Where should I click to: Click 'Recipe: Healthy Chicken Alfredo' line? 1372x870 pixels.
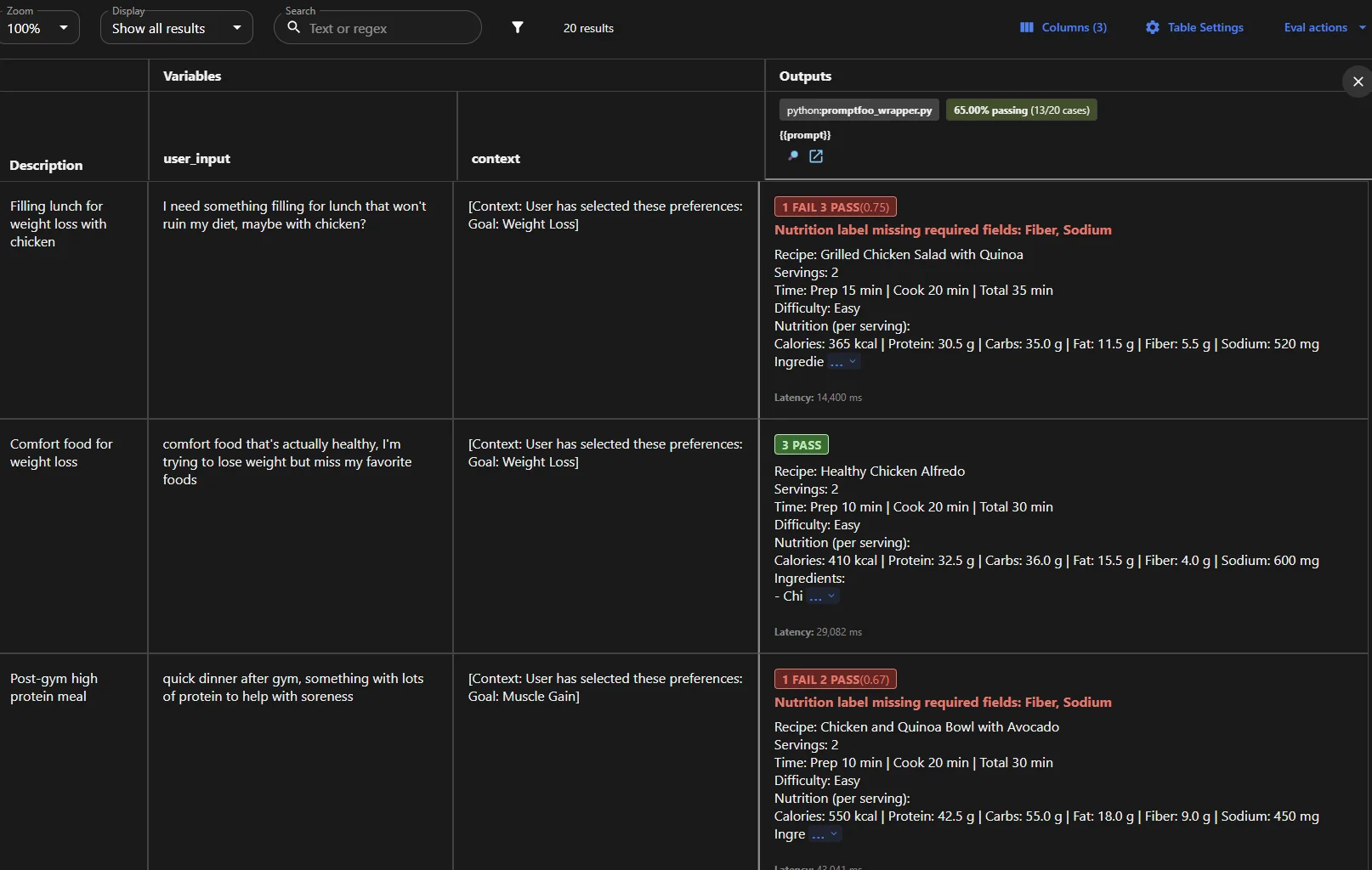coord(870,472)
